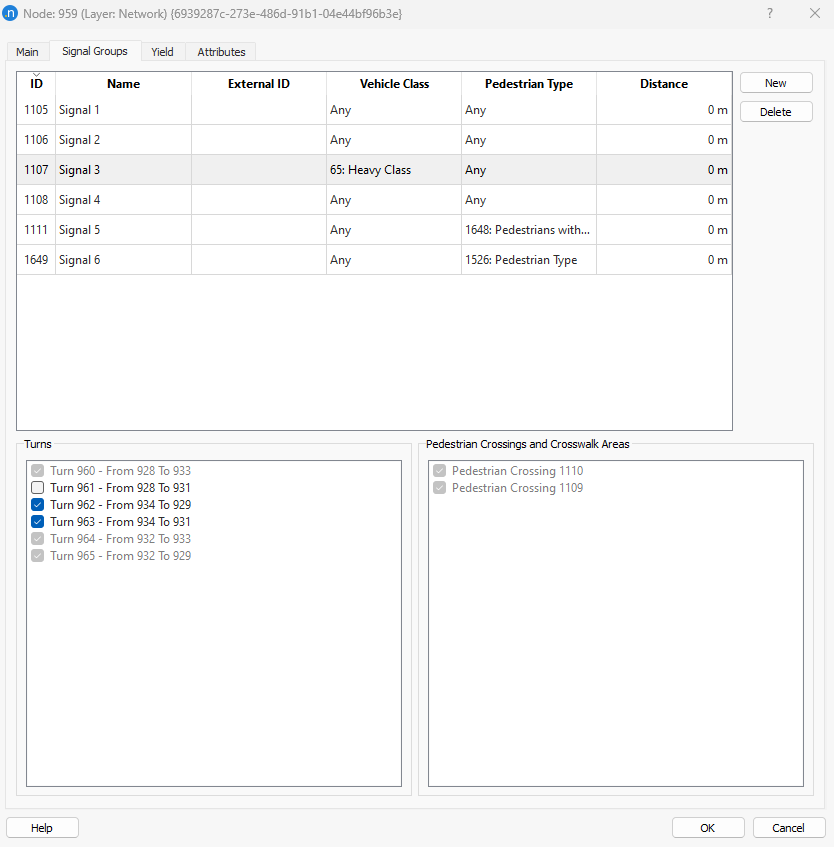Toggle the Pedestrian Crossing 1110 checkbox
The height and width of the screenshot is (847, 834).
point(439,470)
